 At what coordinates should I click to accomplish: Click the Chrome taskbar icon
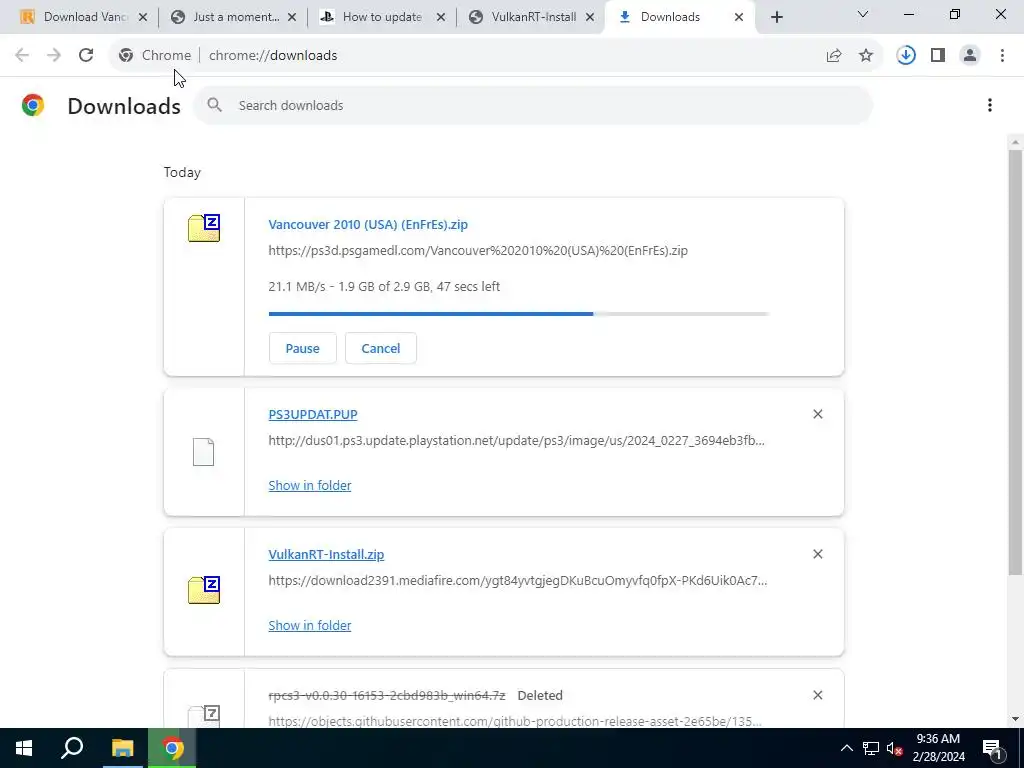pos(172,748)
